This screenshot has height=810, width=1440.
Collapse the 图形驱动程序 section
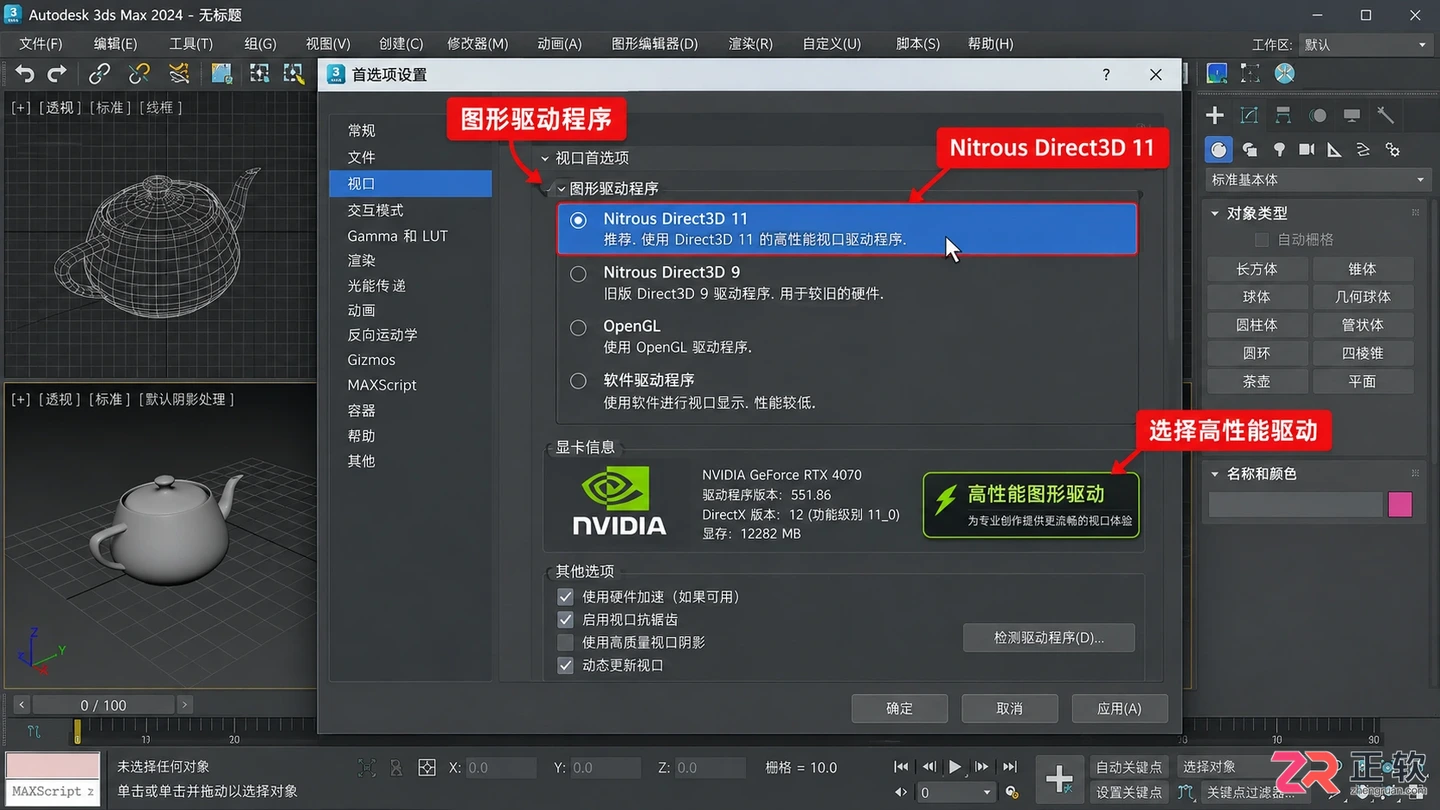tap(561, 189)
